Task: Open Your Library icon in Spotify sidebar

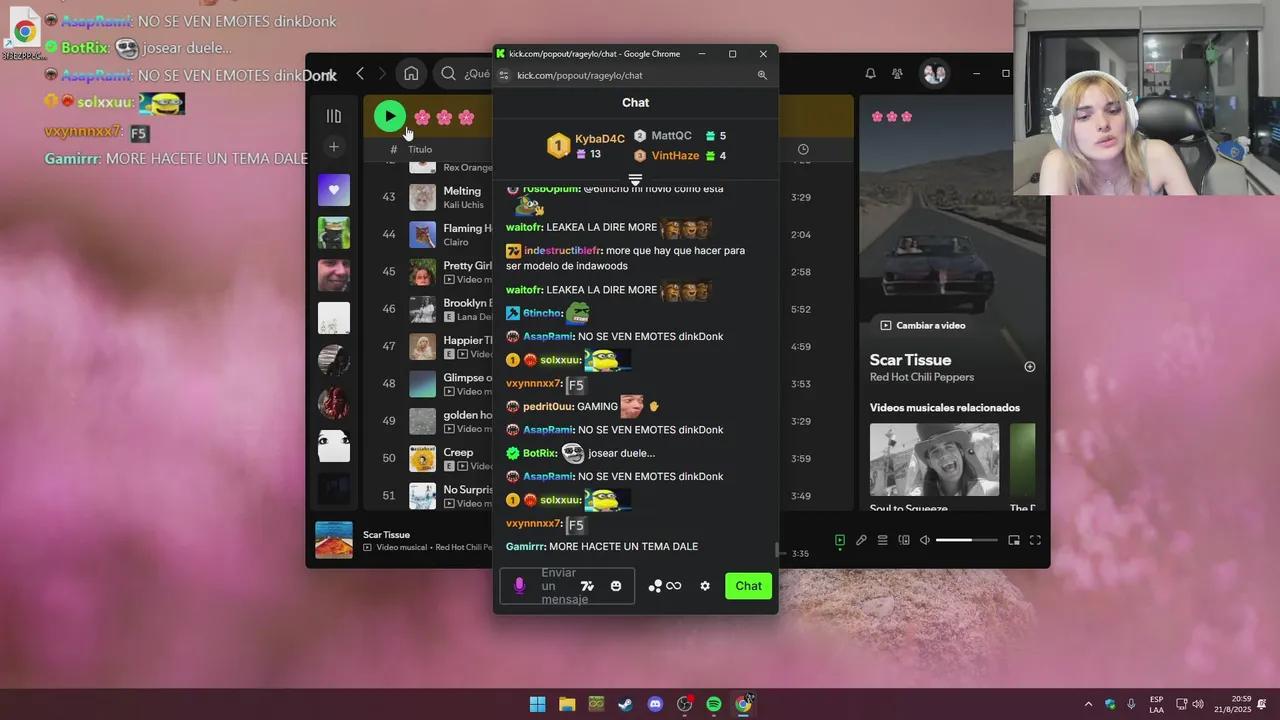Action: (x=334, y=116)
